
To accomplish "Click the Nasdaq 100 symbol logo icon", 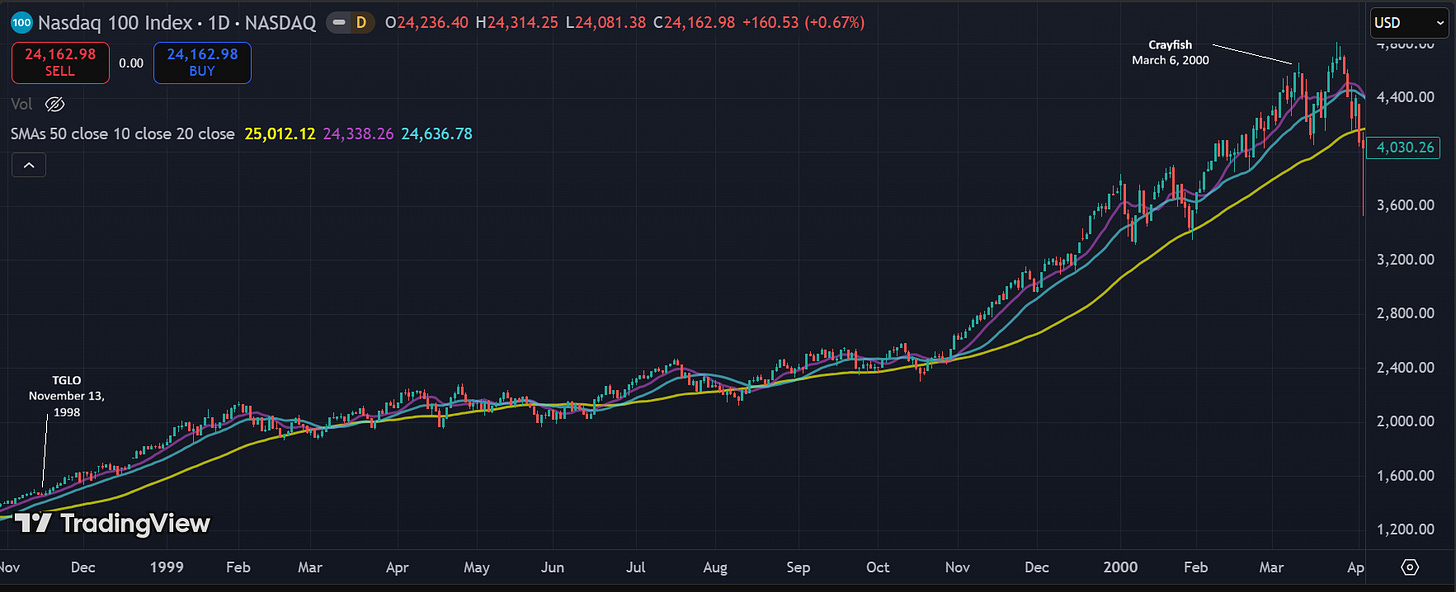I will point(22,22).
